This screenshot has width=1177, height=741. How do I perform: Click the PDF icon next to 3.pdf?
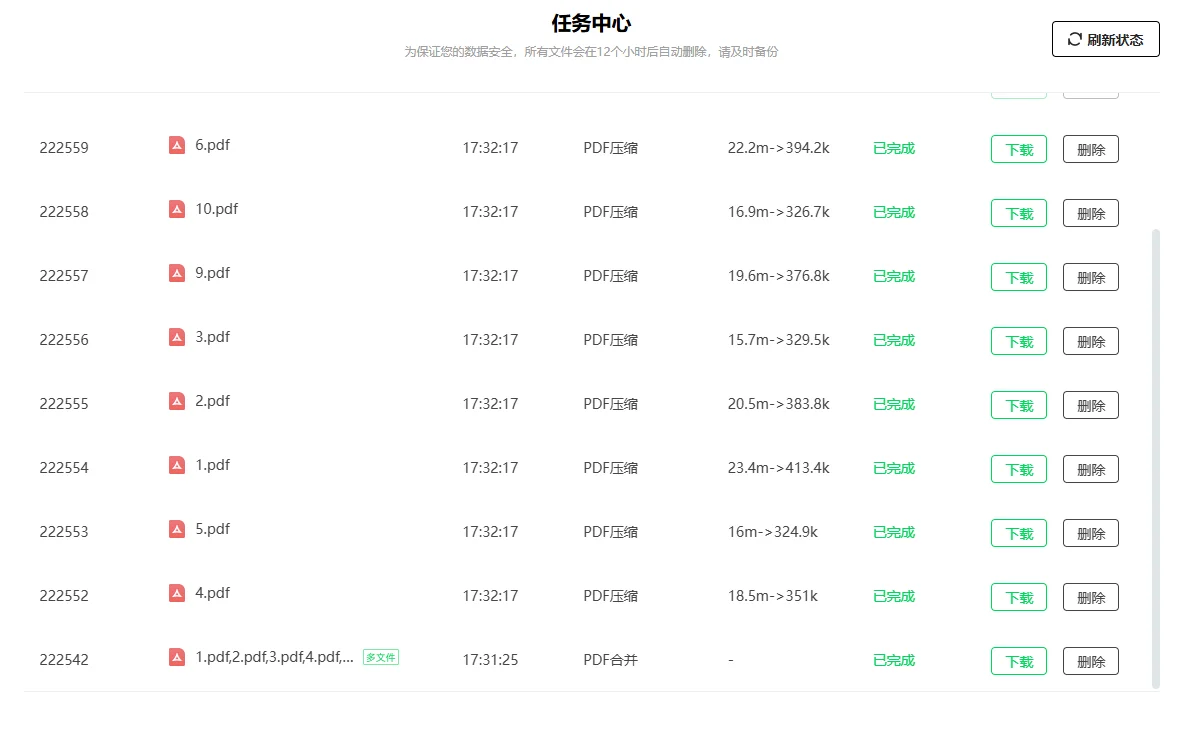pos(176,336)
